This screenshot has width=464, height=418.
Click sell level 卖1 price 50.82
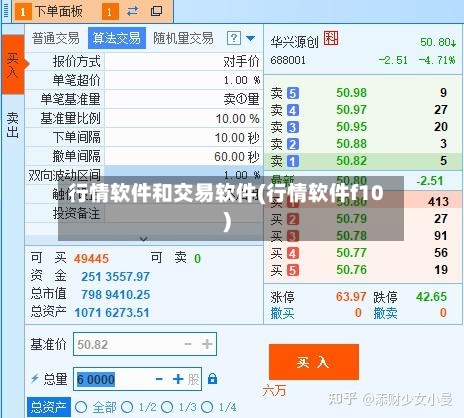[x=351, y=161]
